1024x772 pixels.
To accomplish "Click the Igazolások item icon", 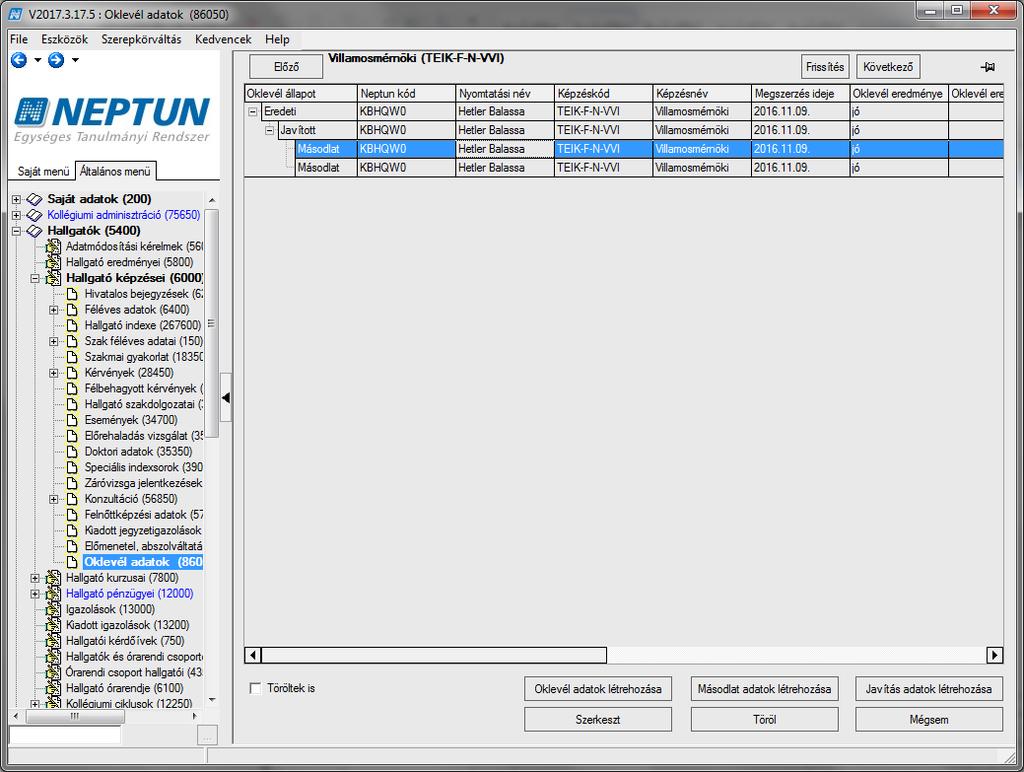I will tap(53, 609).
